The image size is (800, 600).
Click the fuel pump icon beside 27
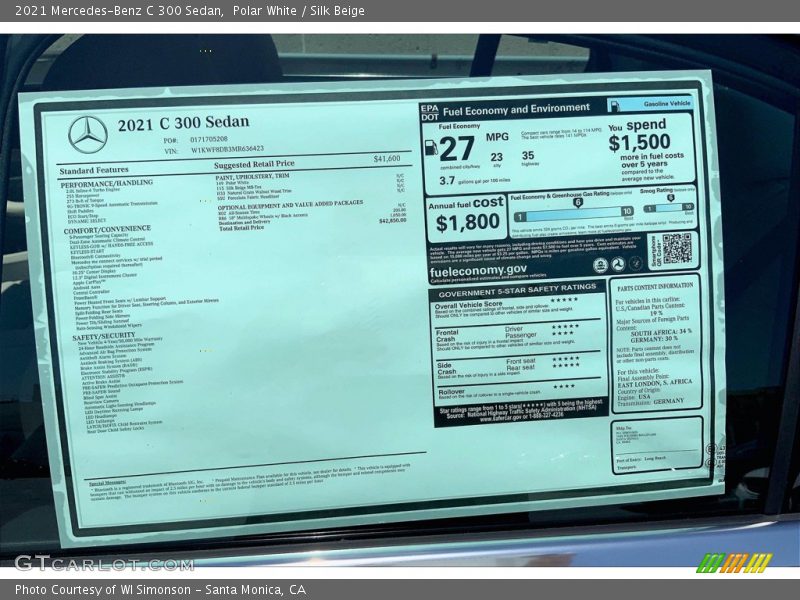pos(431,148)
